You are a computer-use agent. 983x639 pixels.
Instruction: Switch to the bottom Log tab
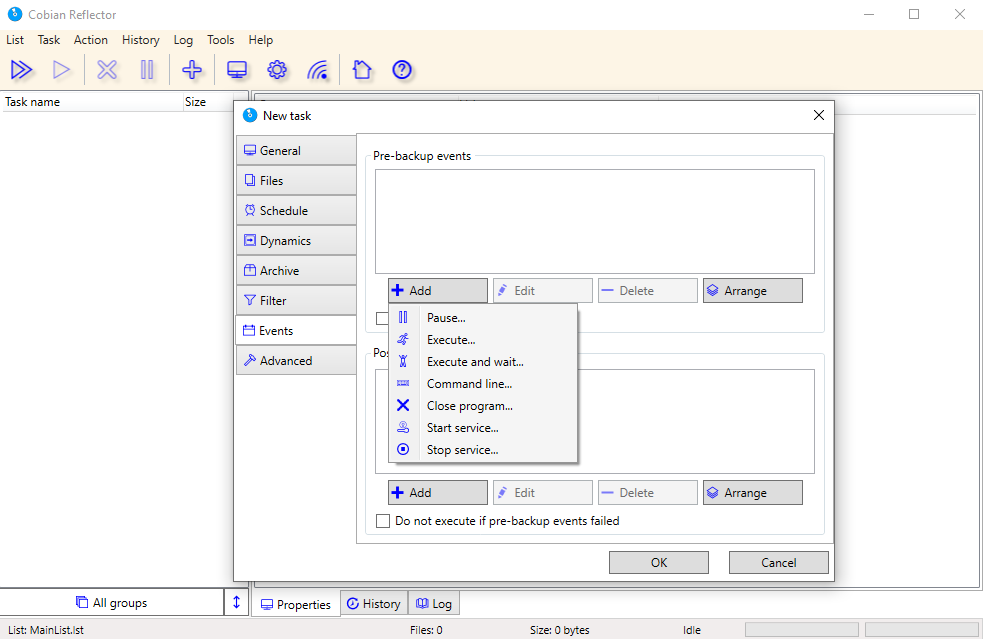tap(434, 603)
